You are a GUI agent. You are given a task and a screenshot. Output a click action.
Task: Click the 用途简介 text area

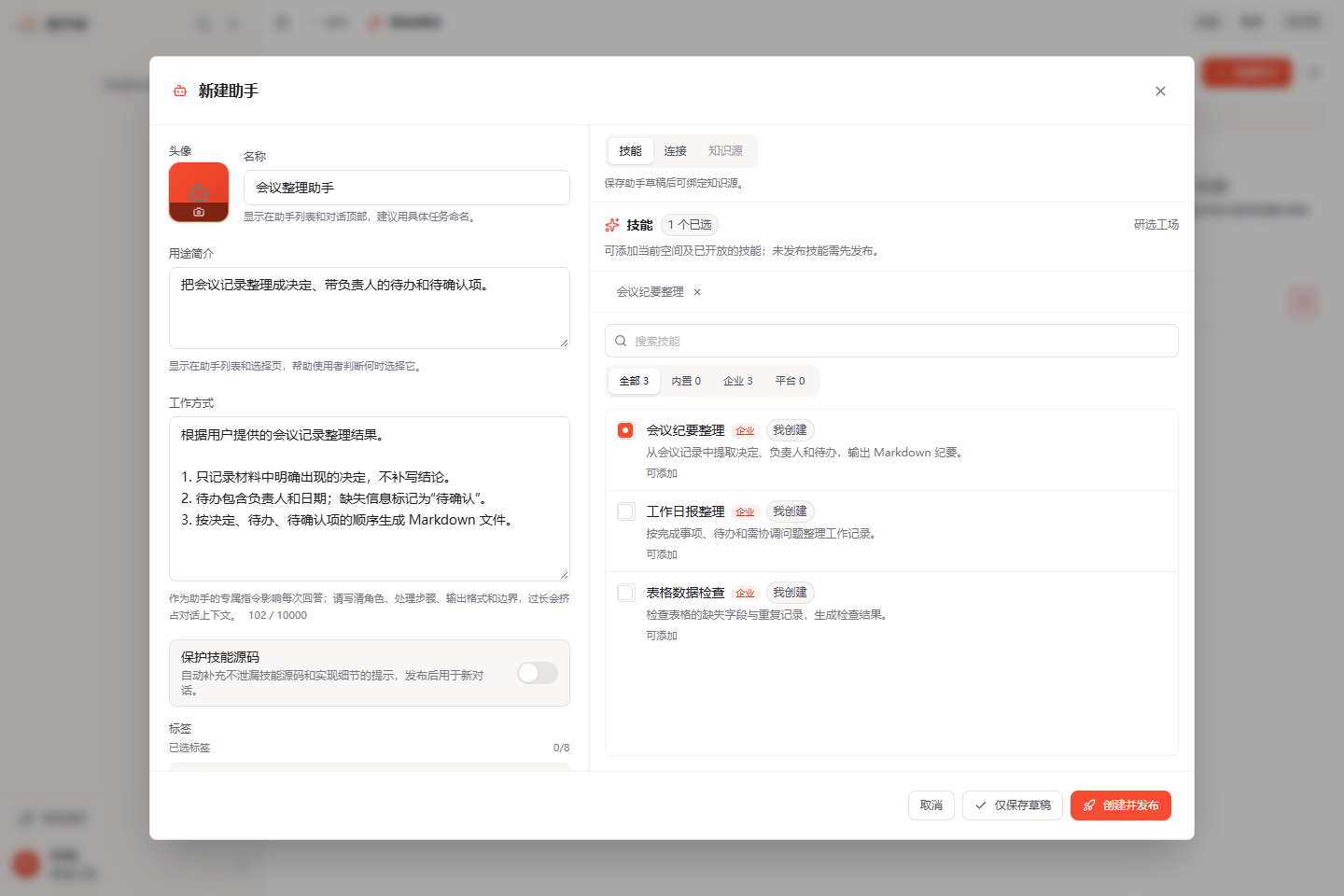[x=370, y=308]
